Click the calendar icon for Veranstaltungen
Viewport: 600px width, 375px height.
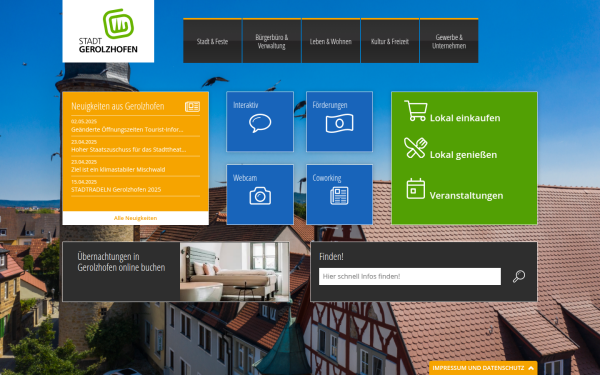[x=416, y=189]
